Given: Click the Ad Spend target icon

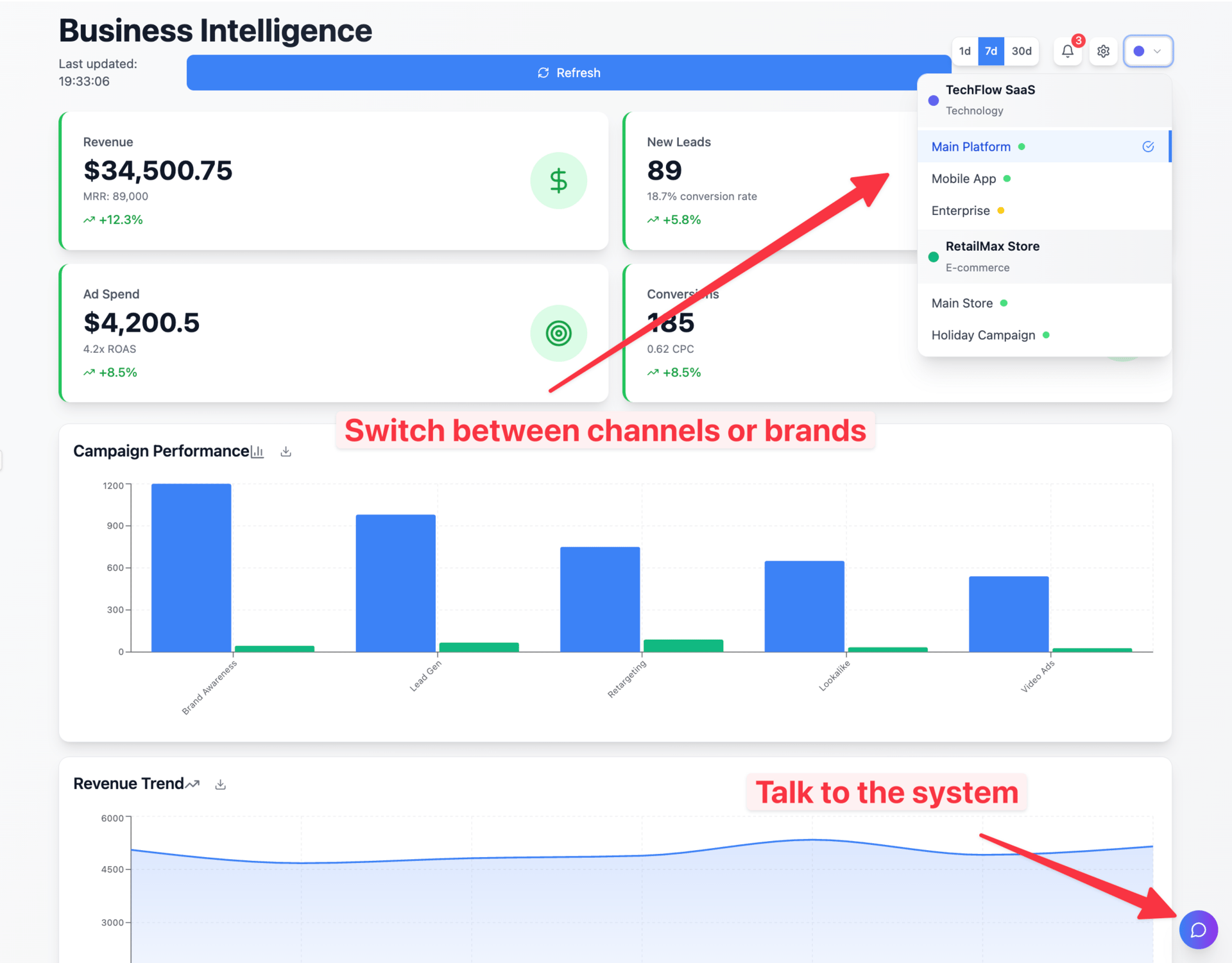Looking at the screenshot, I should pyautogui.click(x=558, y=333).
